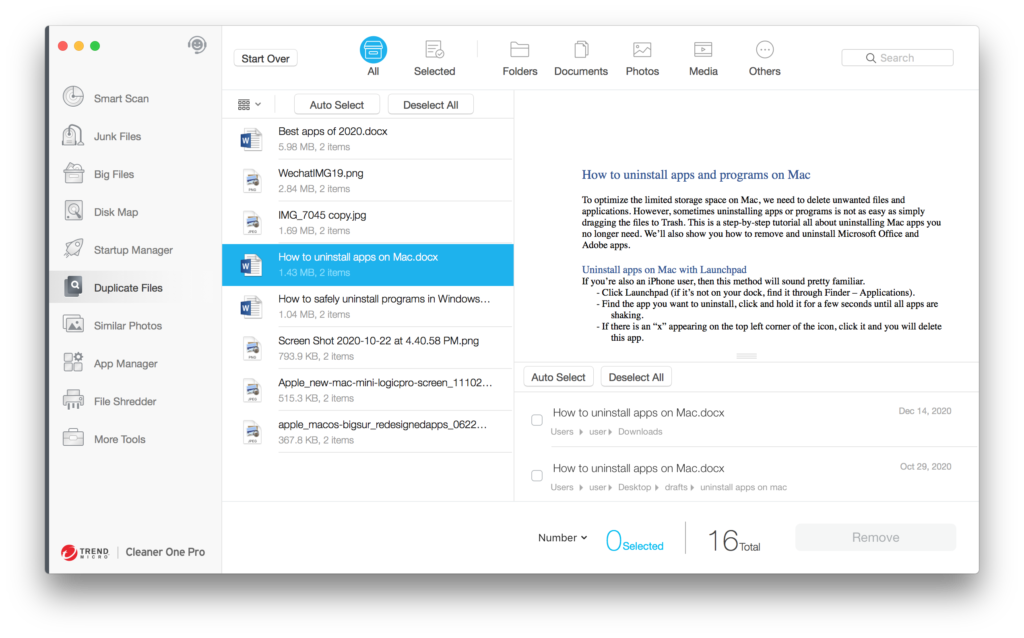The image size is (1024, 638).
Task: Launch the App Manager tool
Action: [125, 364]
